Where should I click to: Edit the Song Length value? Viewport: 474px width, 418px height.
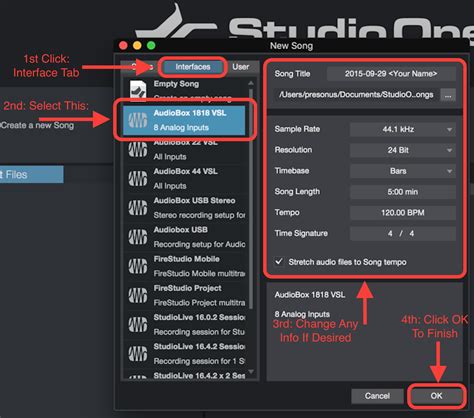pos(403,192)
